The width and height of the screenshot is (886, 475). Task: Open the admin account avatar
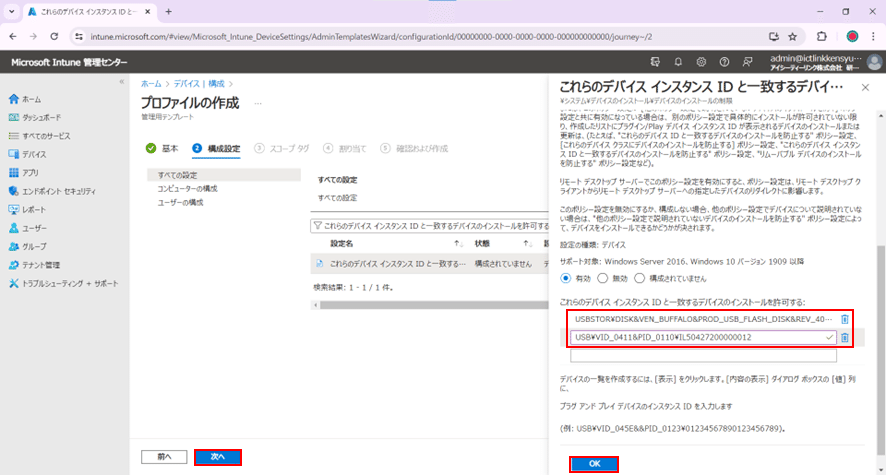tap(874, 62)
